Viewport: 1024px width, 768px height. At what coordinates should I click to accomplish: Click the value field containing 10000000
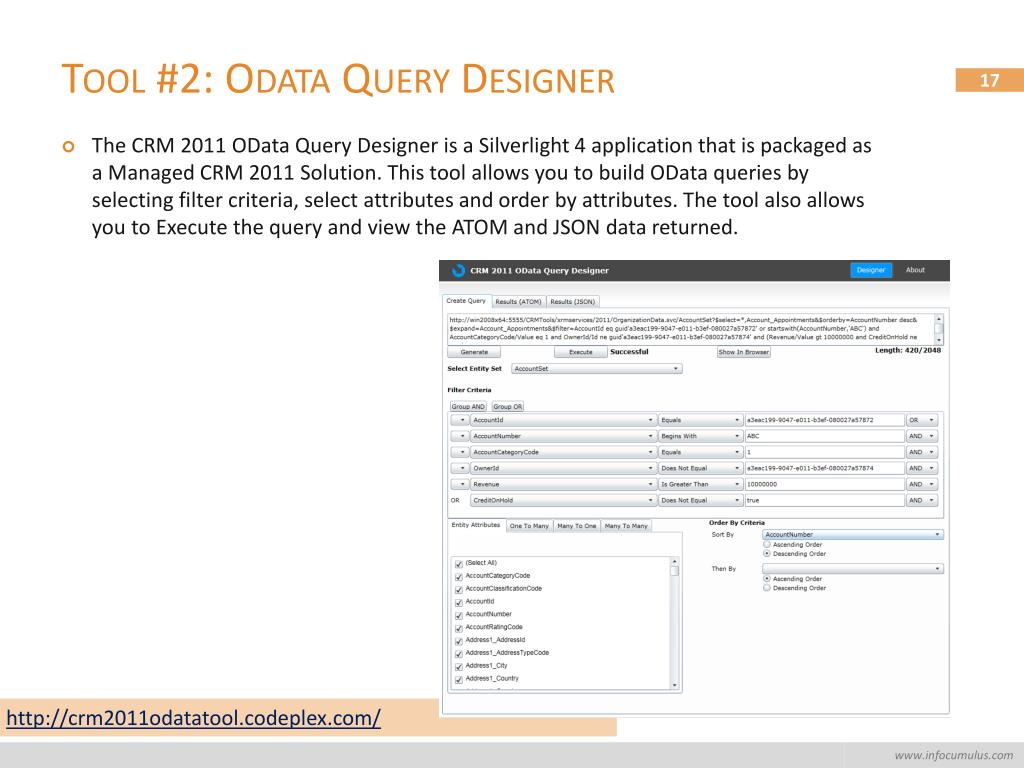(824, 485)
